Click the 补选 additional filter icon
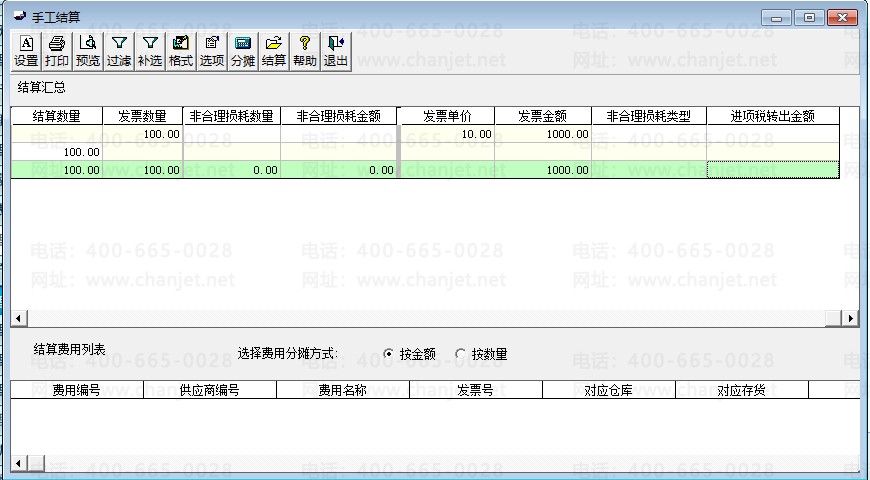Screen dimensions: 870x480 [150, 51]
